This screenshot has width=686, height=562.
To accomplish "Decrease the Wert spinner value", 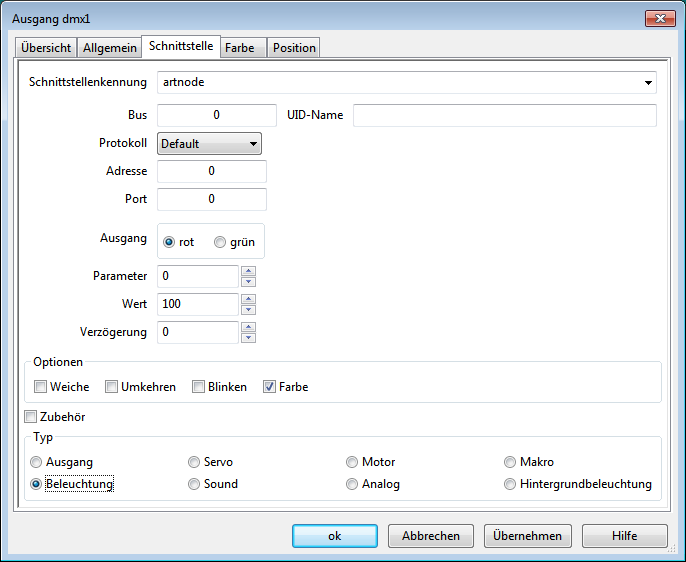I will (x=248, y=309).
